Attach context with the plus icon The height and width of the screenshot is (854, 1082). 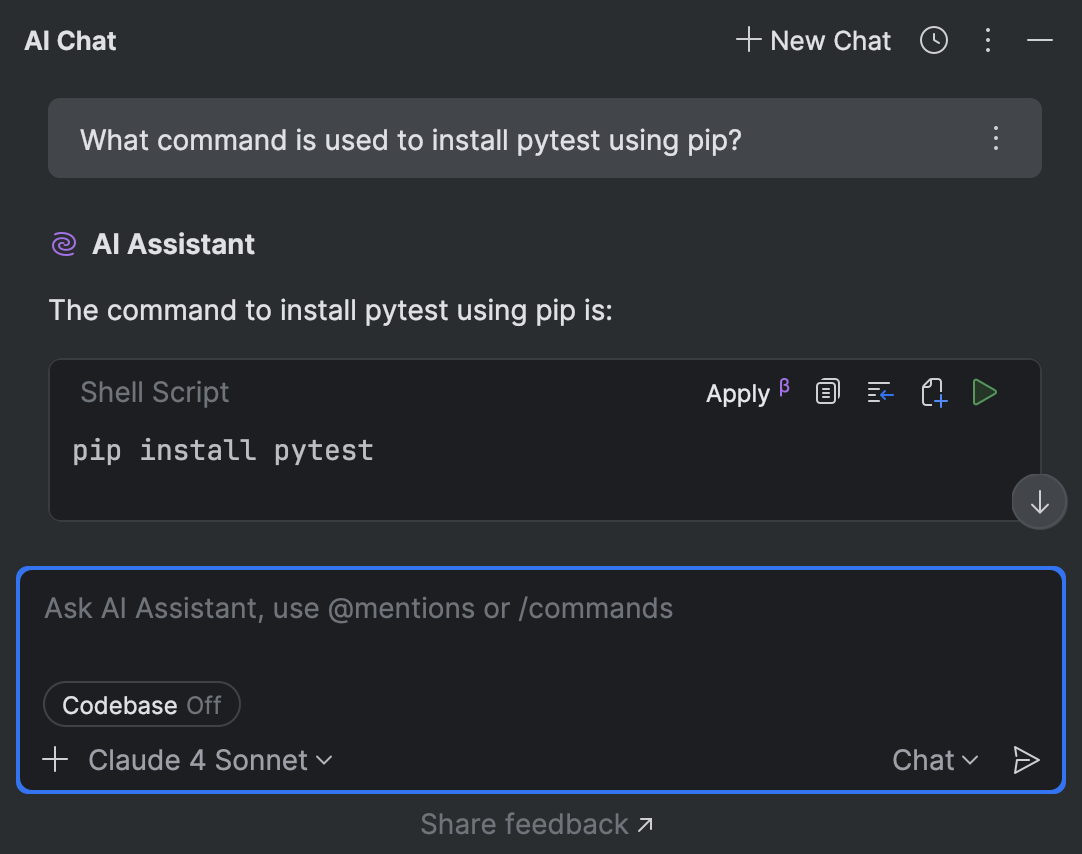point(55,760)
